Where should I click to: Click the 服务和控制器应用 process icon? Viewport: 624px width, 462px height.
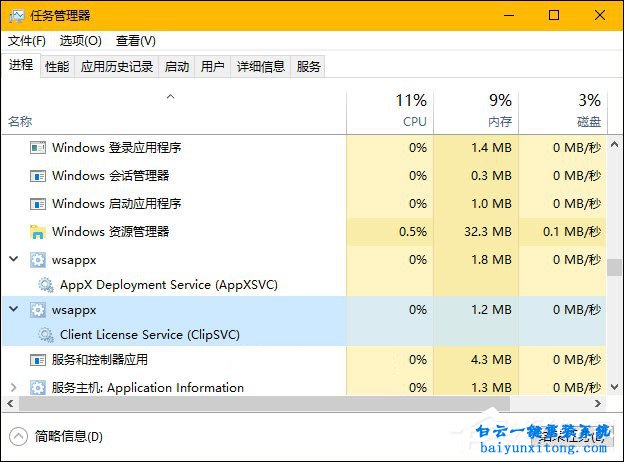tap(38, 360)
